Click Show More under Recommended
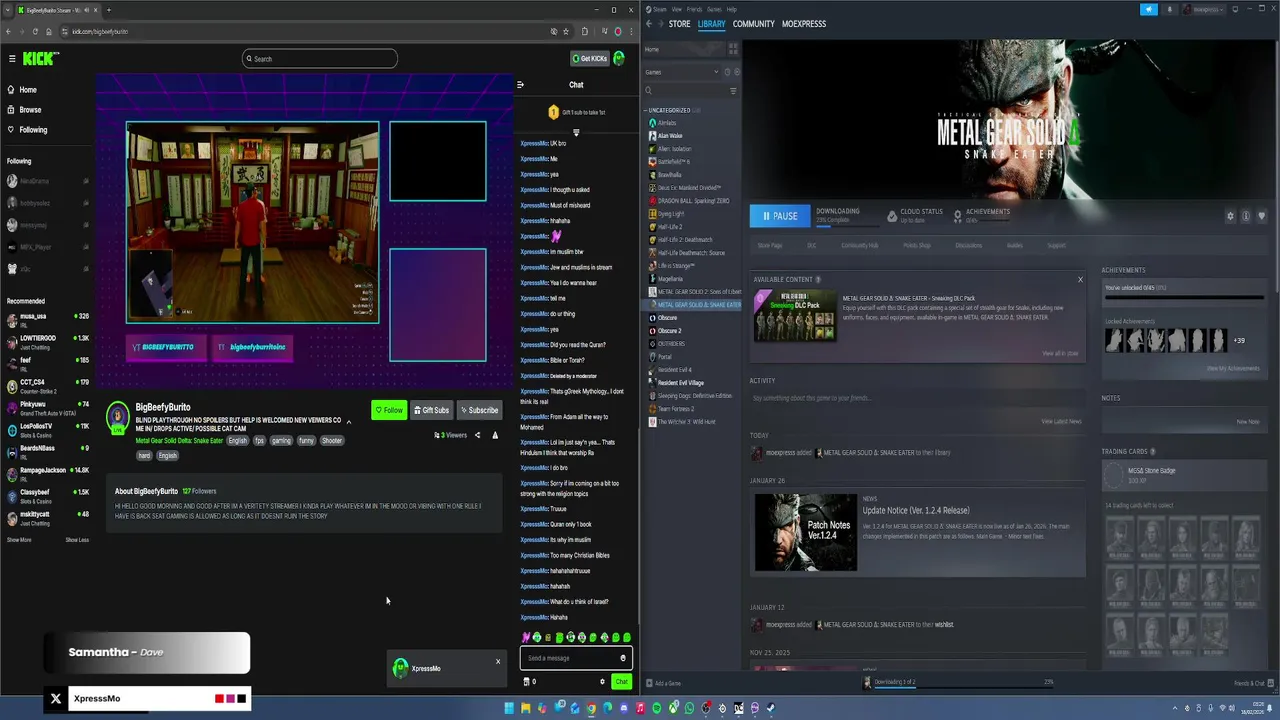 point(19,540)
